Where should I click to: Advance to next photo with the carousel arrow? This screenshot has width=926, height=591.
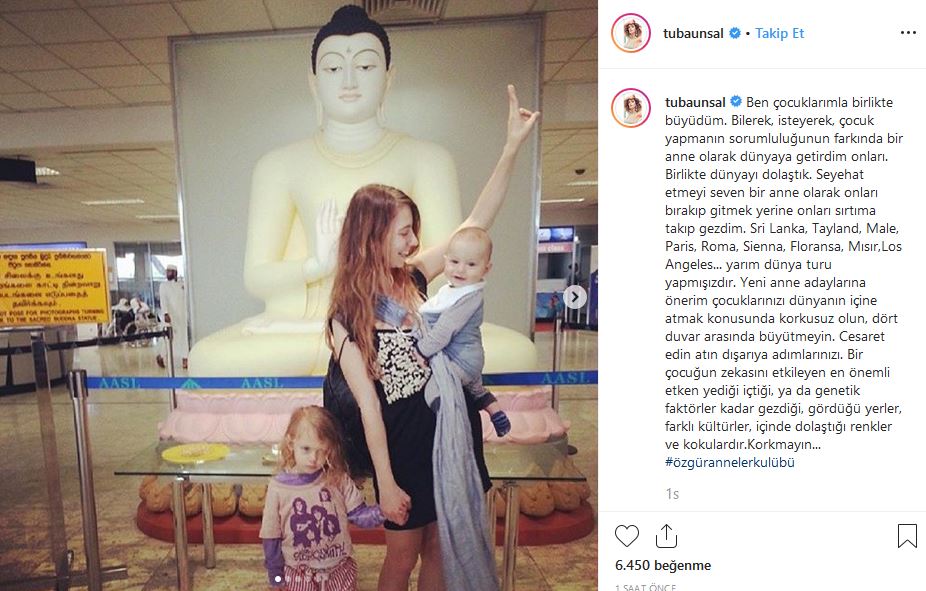[575, 297]
